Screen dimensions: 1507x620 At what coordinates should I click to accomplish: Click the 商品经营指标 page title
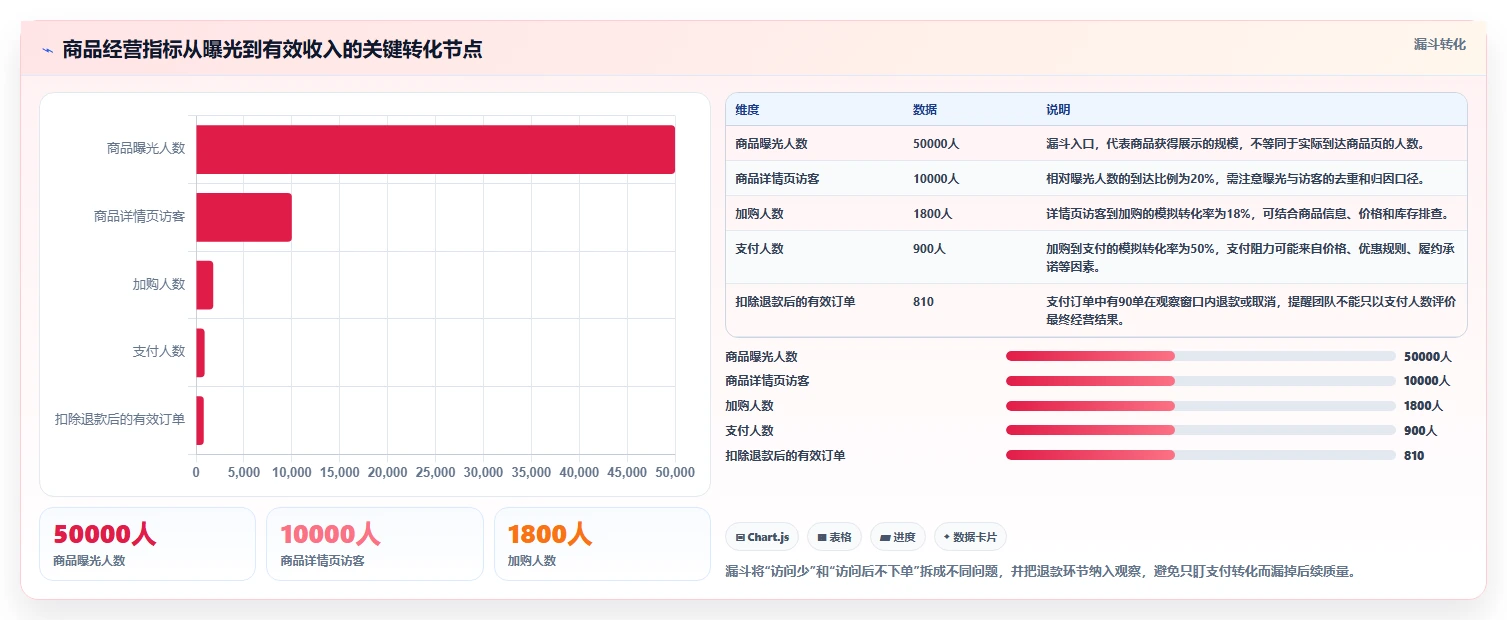point(272,50)
